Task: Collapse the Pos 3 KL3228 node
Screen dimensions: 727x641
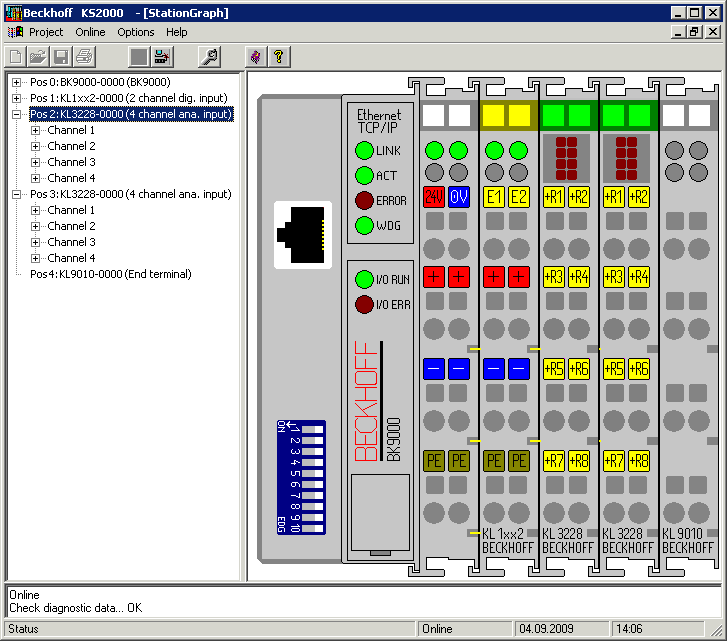Action: coord(17,194)
